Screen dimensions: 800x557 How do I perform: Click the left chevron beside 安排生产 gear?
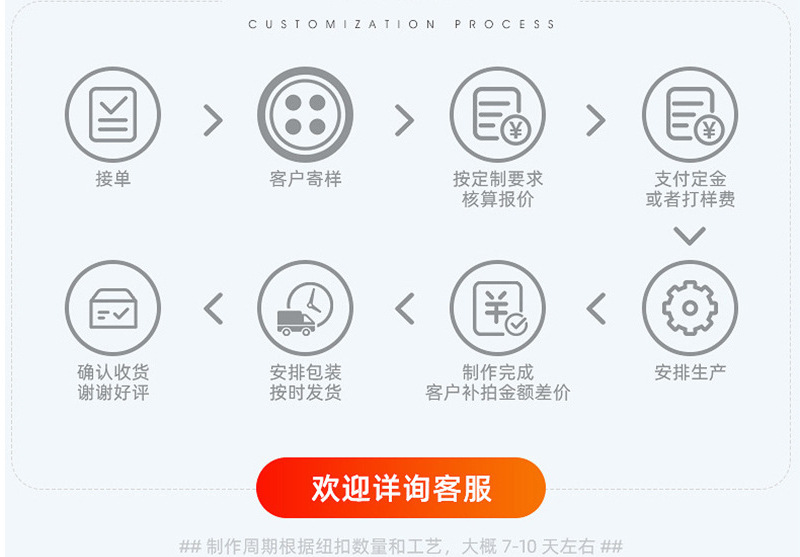595,309
